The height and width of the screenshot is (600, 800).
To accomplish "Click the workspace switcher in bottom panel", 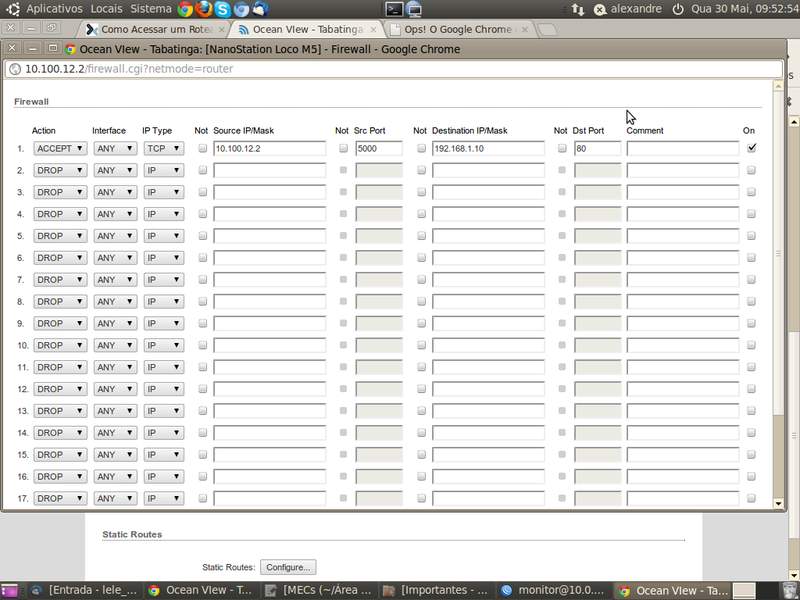I will pos(755,590).
